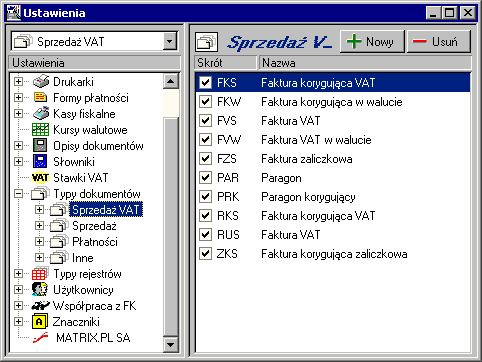Expand the Użytkownicy node

[x=19, y=289]
